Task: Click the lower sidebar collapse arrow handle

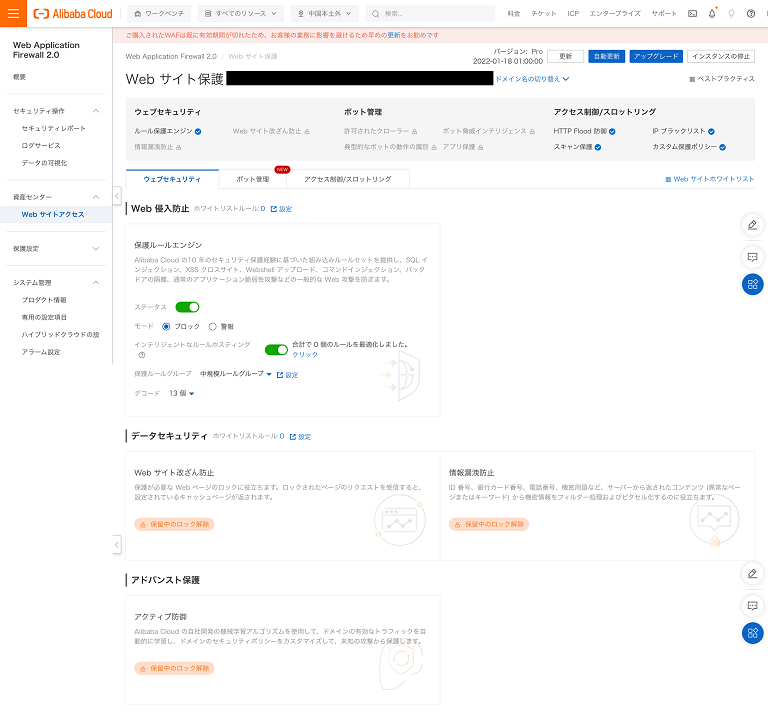Action: tap(117, 544)
